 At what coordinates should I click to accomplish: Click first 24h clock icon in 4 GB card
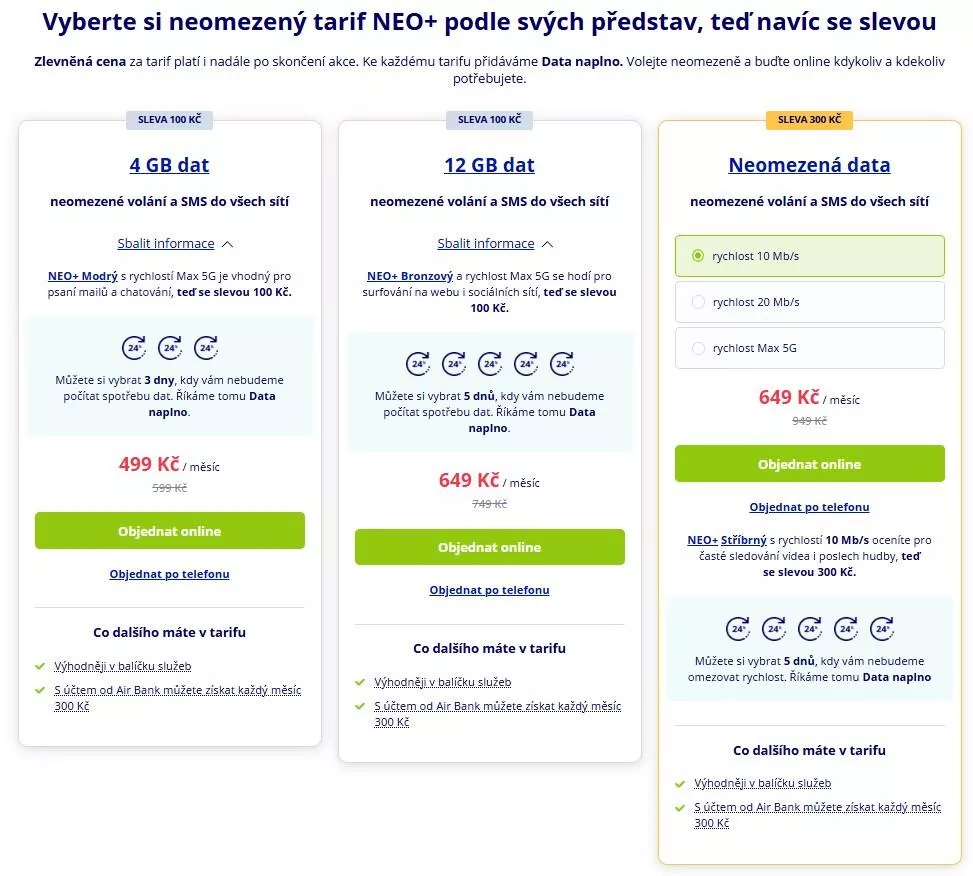pyautogui.click(x=134, y=348)
